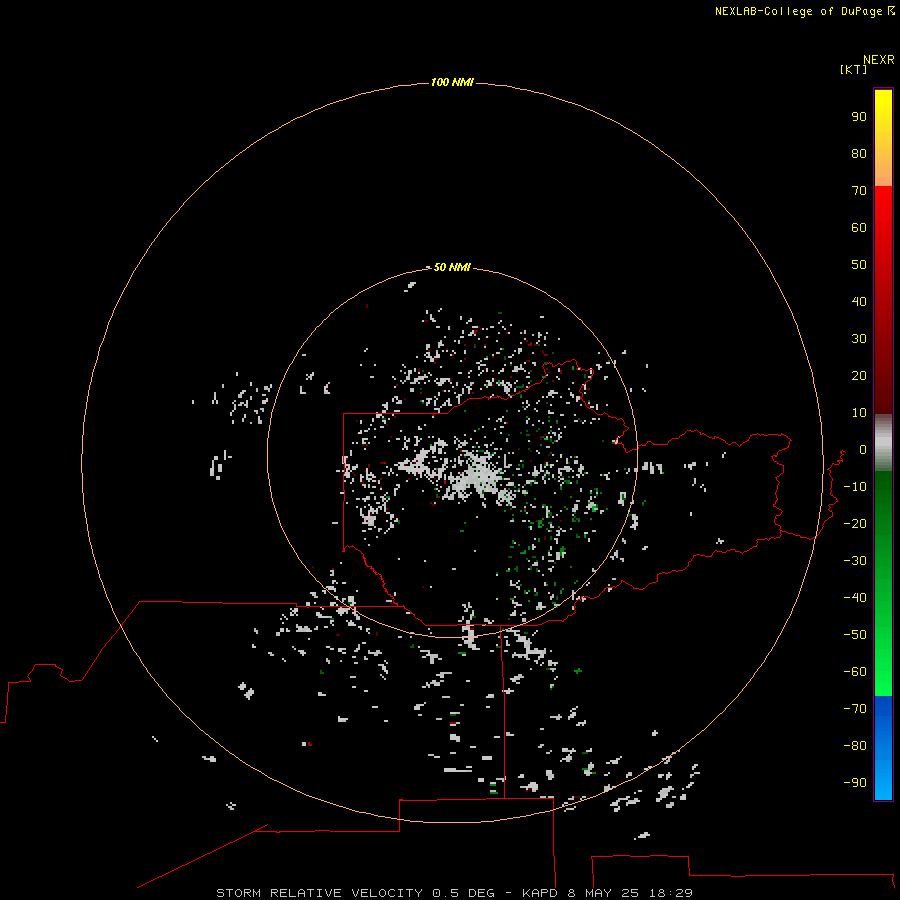Image resolution: width=900 pixels, height=900 pixels.
Task: Pick the yellow-orange segment of the color bar
Action: tap(883, 138)
